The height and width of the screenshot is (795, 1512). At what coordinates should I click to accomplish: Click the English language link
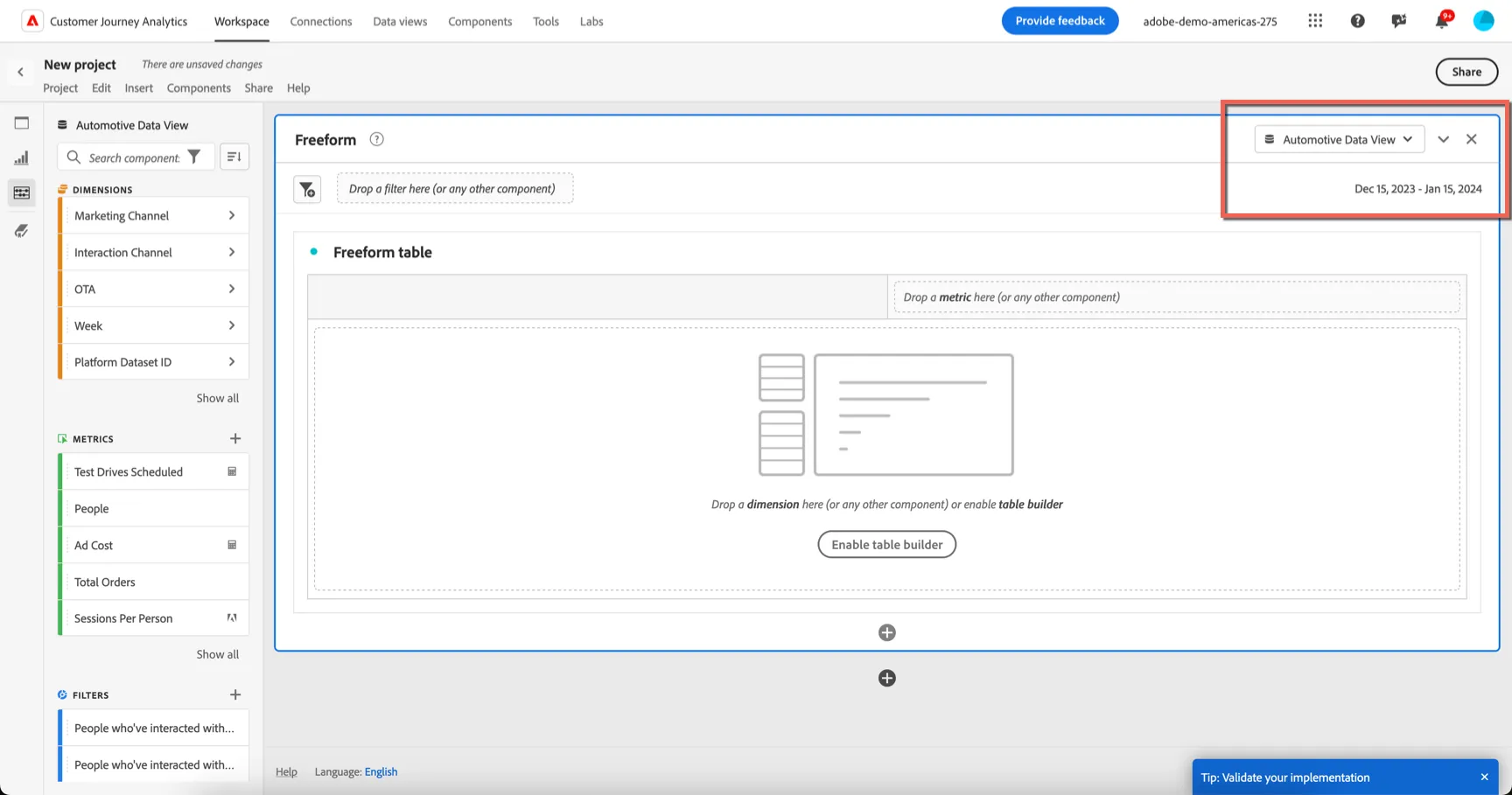[381, 771]
